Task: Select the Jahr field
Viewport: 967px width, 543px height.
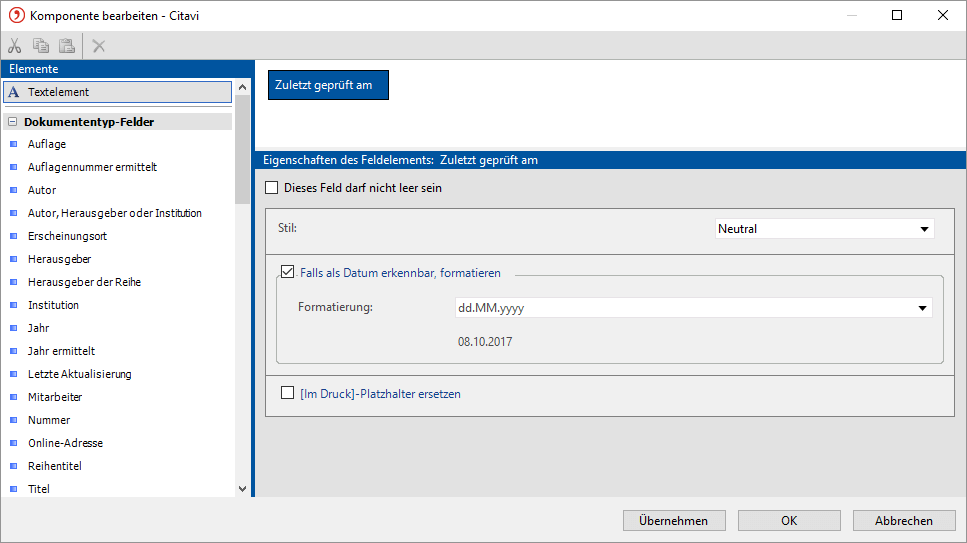Action: pyautogui.click(x=38, y=328)
